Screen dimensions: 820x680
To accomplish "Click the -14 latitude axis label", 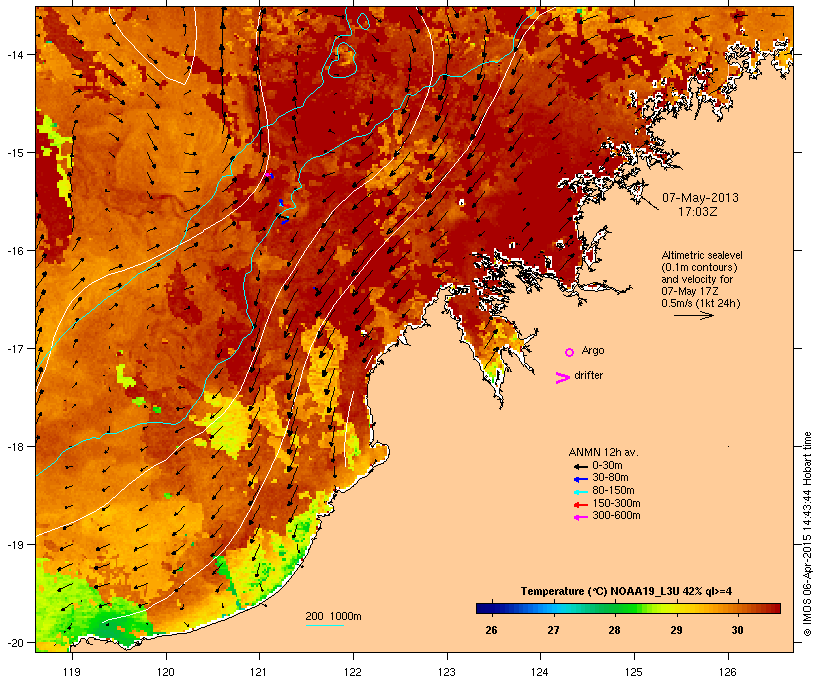I will click(x=15, y=54).
